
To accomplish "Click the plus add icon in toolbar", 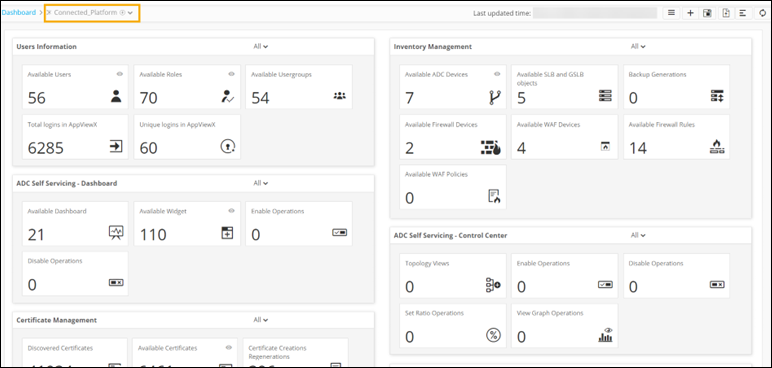I will click(x=690, y=13).
